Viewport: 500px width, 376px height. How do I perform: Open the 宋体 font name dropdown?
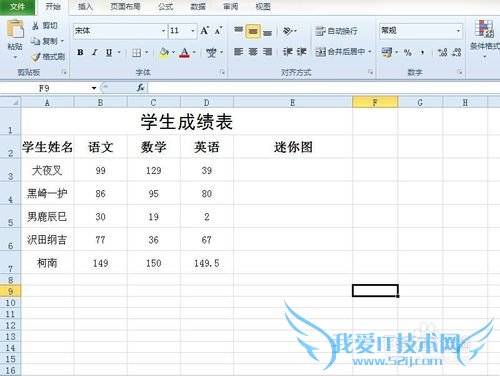[163, 31]
